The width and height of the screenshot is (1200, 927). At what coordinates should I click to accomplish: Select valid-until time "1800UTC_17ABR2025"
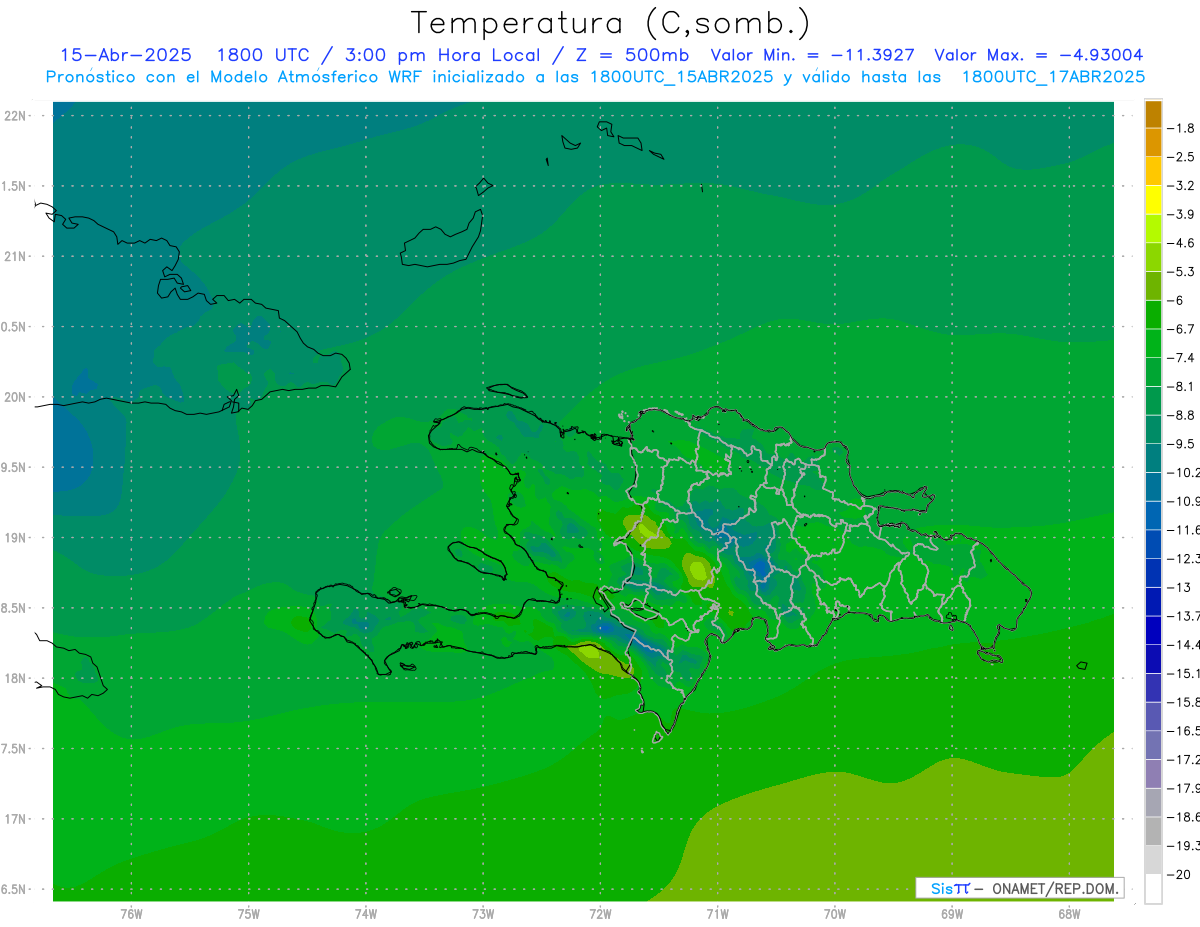coord(1053,77)
